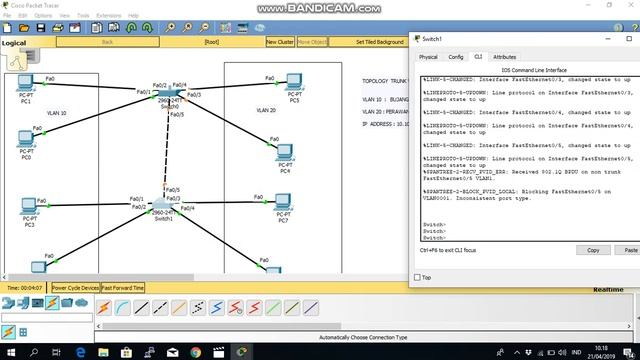Click the New file icon in toolbar
The width and height of the screenshot is (640, 360).
point(7,28)
